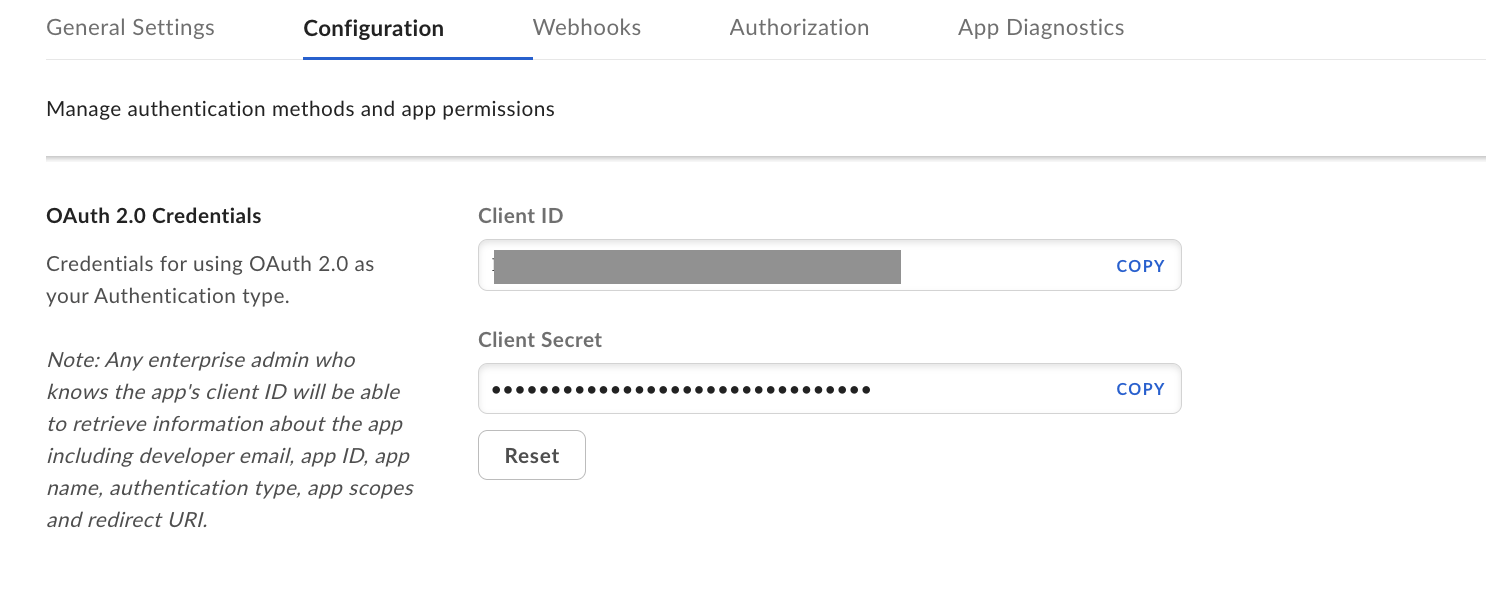Select the redacted Client ID text
The height and width of the screenshot is (606, 1486).
(x=697, y=267)
